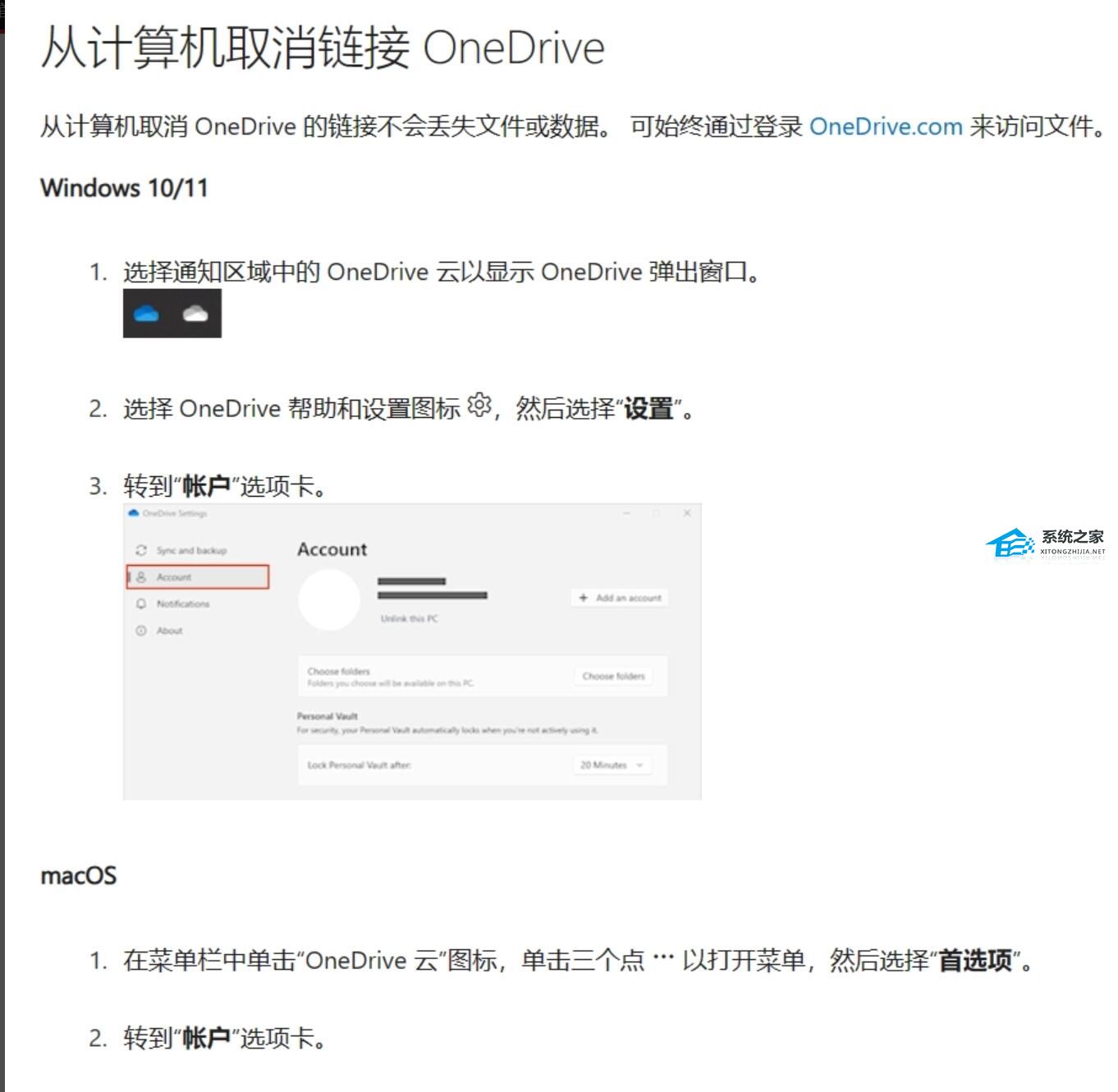Click the round profile avatar
Viewport: 1118px width, 1092px height.
click(329, 600)
